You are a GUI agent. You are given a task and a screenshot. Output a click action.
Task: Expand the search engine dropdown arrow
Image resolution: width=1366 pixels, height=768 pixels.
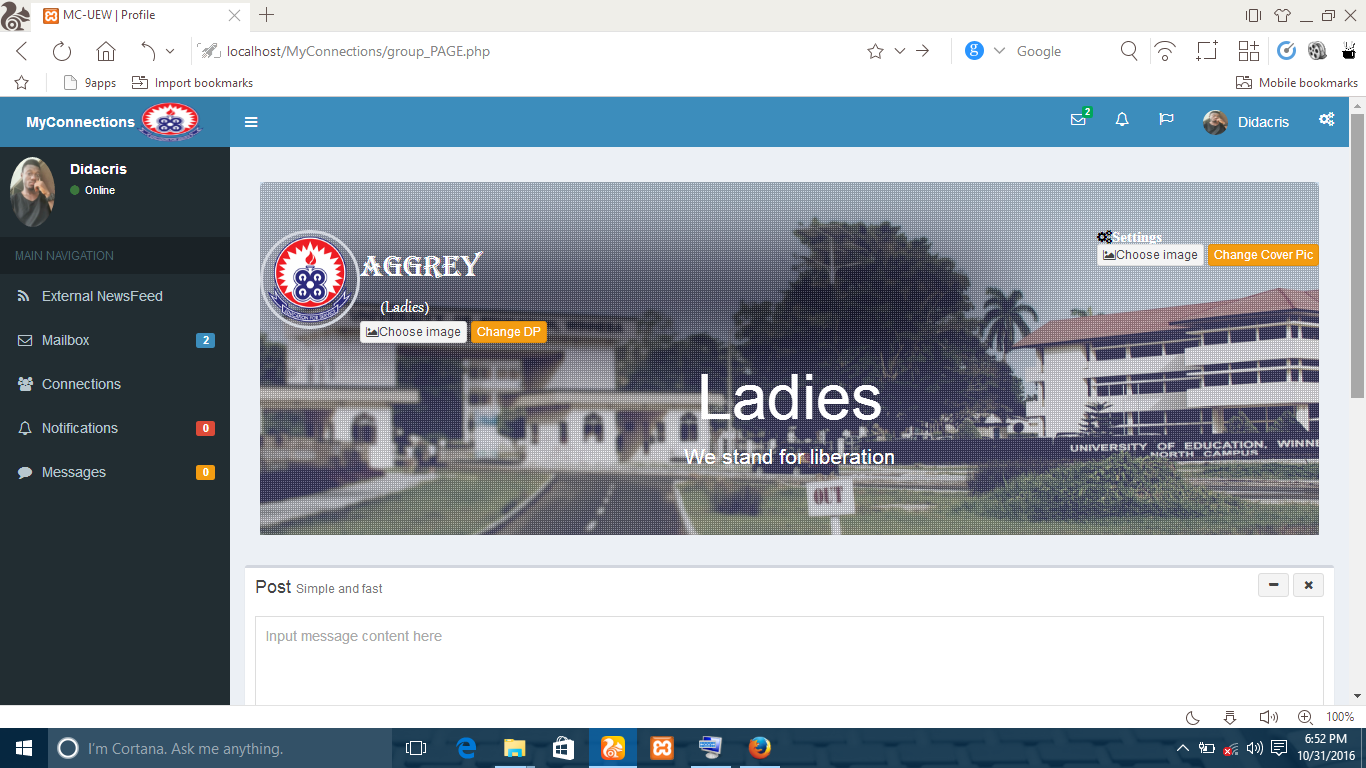coord(999,52)
